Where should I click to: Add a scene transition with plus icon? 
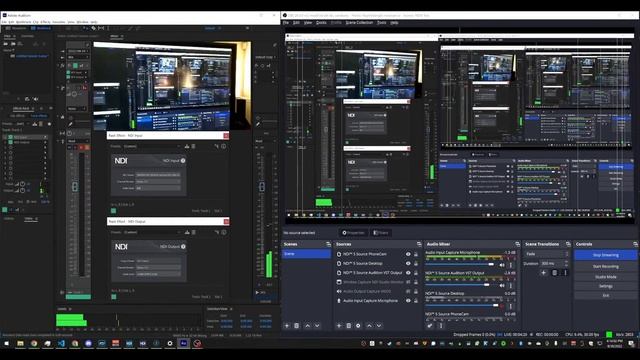543,273
